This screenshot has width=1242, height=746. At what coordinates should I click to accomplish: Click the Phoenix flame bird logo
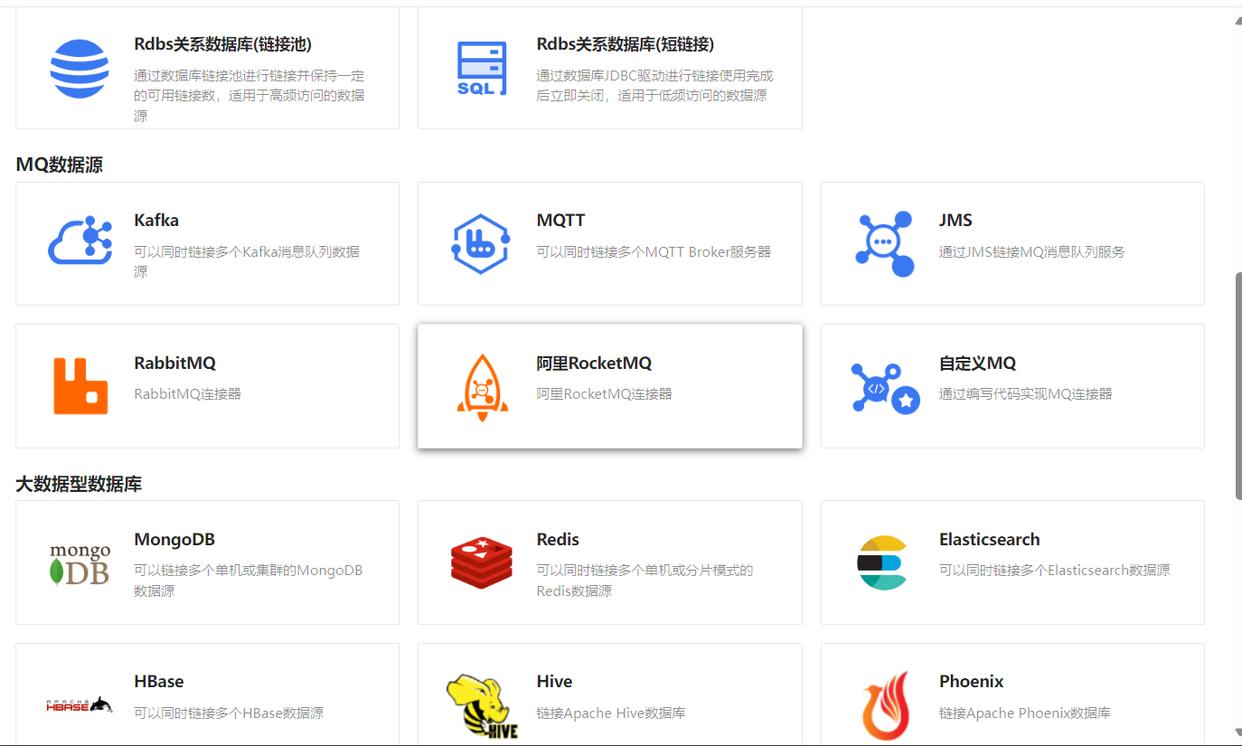(886, 705)
